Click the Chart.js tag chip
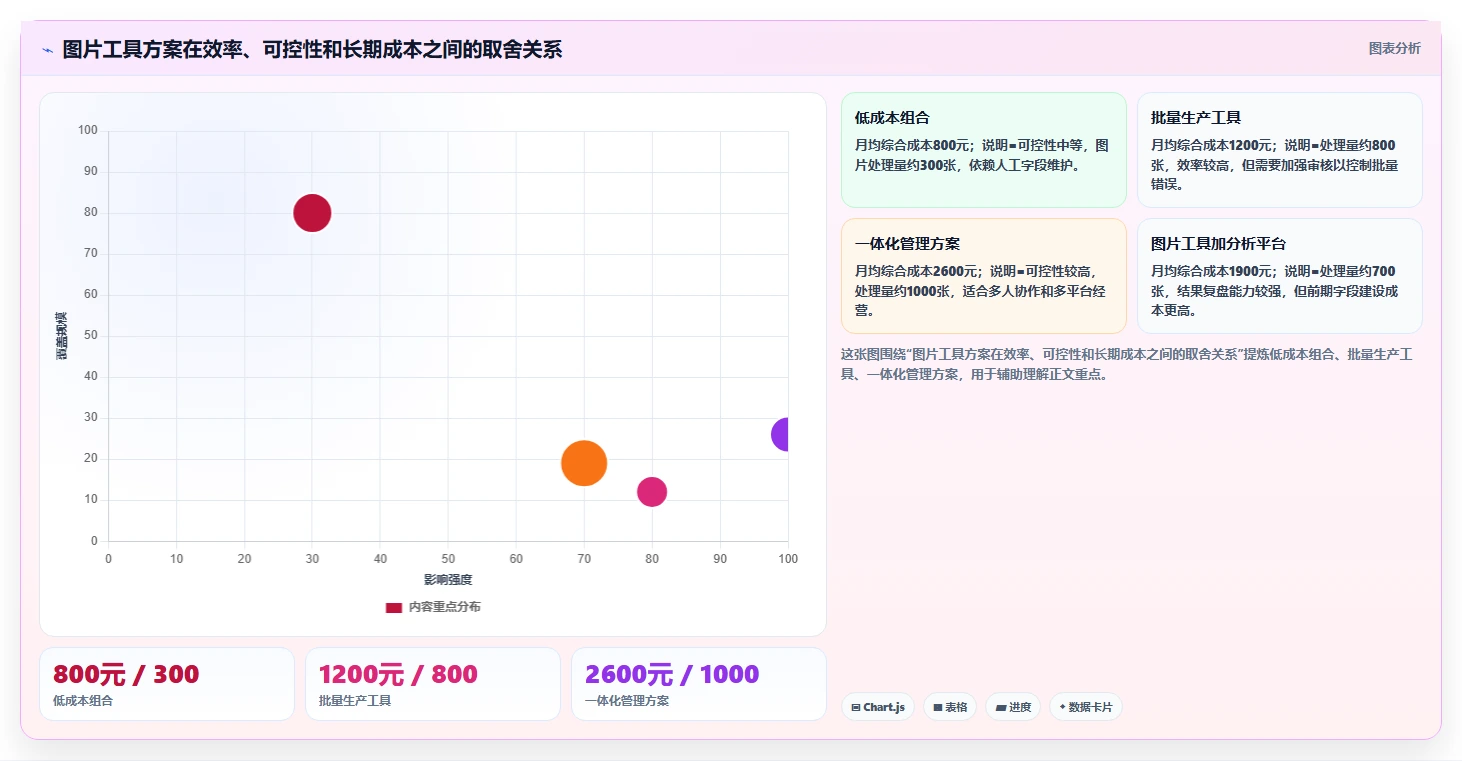The height and width of the screenshot is (761, 1462). (x=878, y=707)
